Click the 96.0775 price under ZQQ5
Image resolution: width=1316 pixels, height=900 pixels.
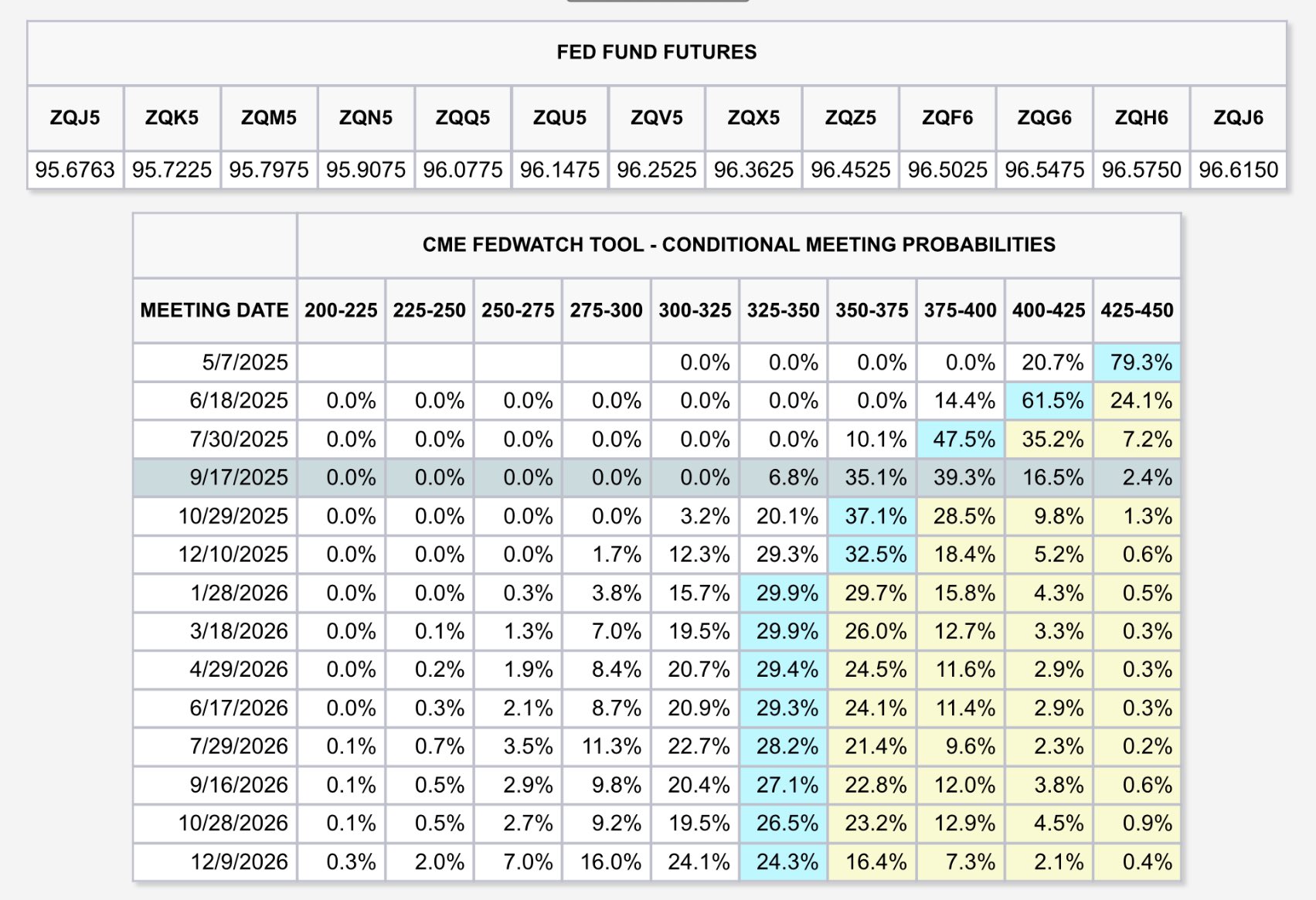click(463, 169)
